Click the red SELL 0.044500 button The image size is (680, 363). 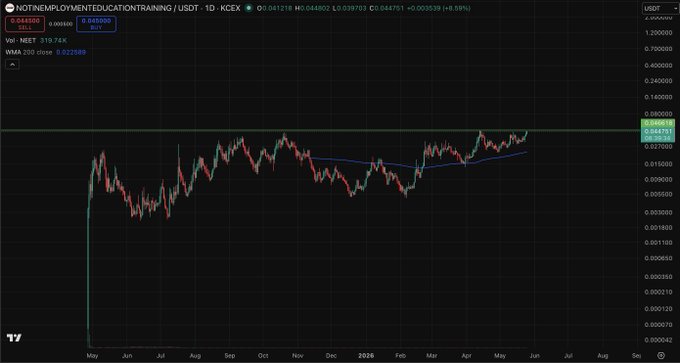pos(25,24)
